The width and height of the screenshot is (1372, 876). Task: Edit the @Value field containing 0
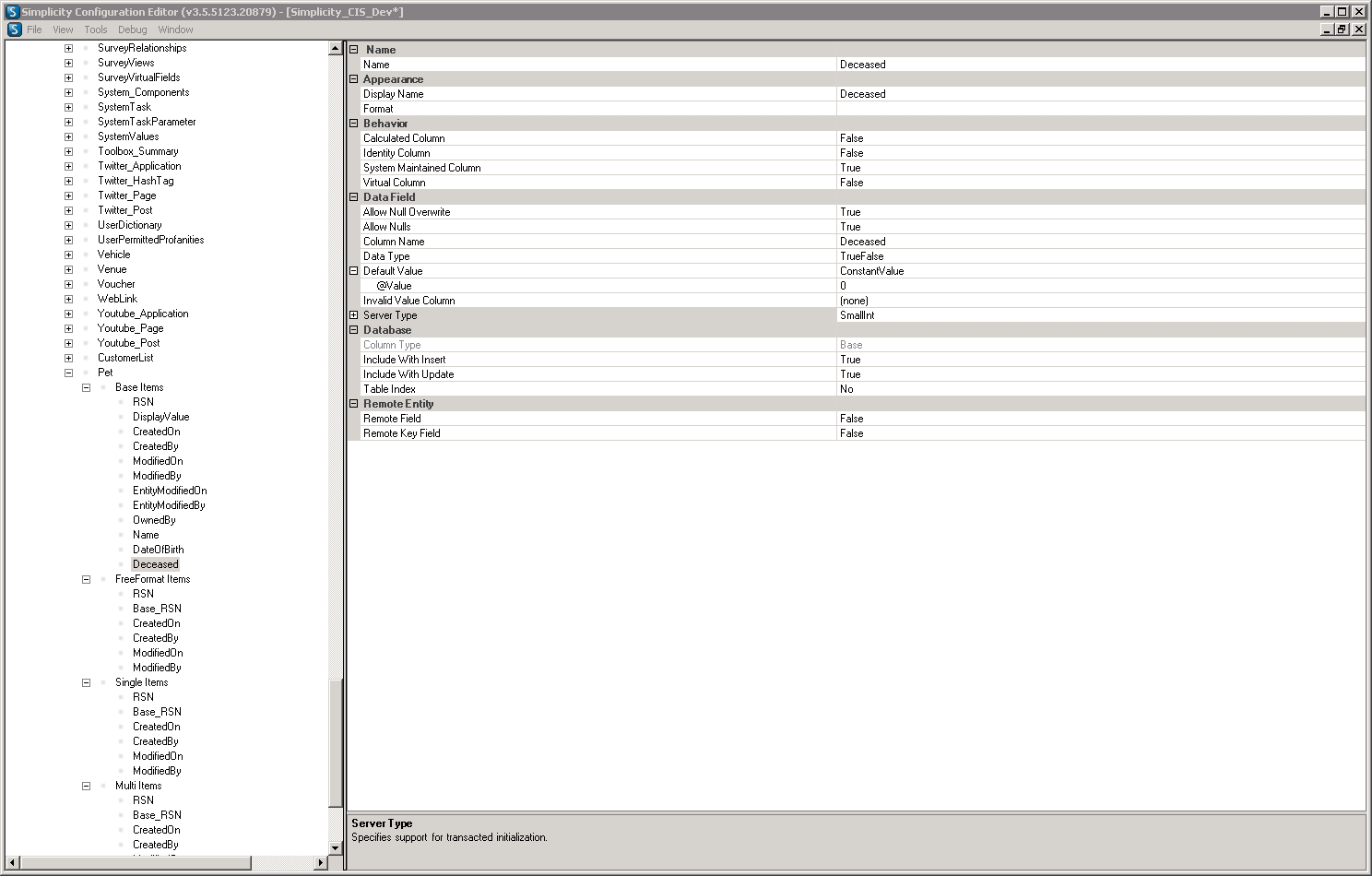point(1099,286)
